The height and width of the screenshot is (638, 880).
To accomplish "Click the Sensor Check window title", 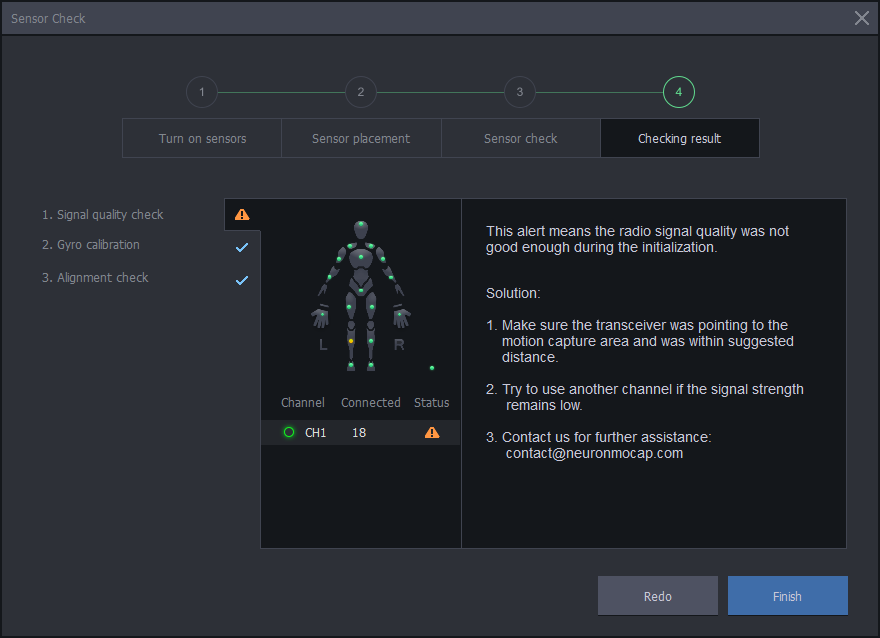I will (48, 19).
